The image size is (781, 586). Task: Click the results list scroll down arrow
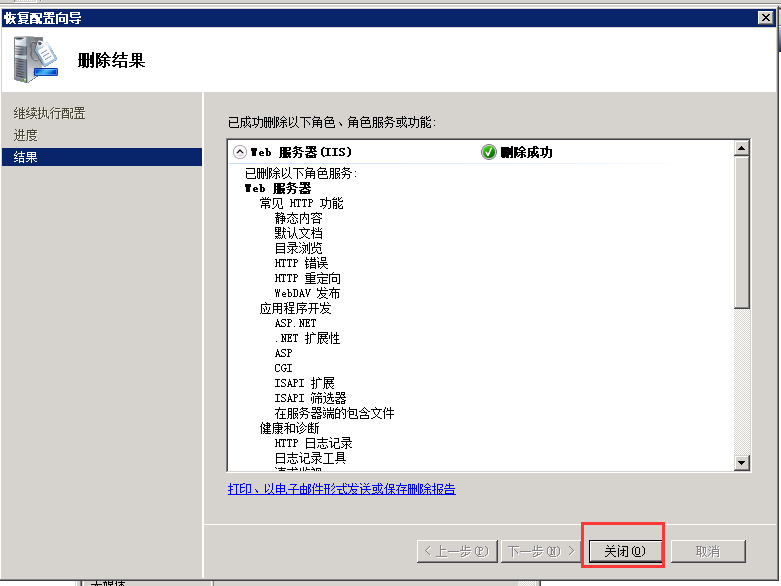coord(741,462)
